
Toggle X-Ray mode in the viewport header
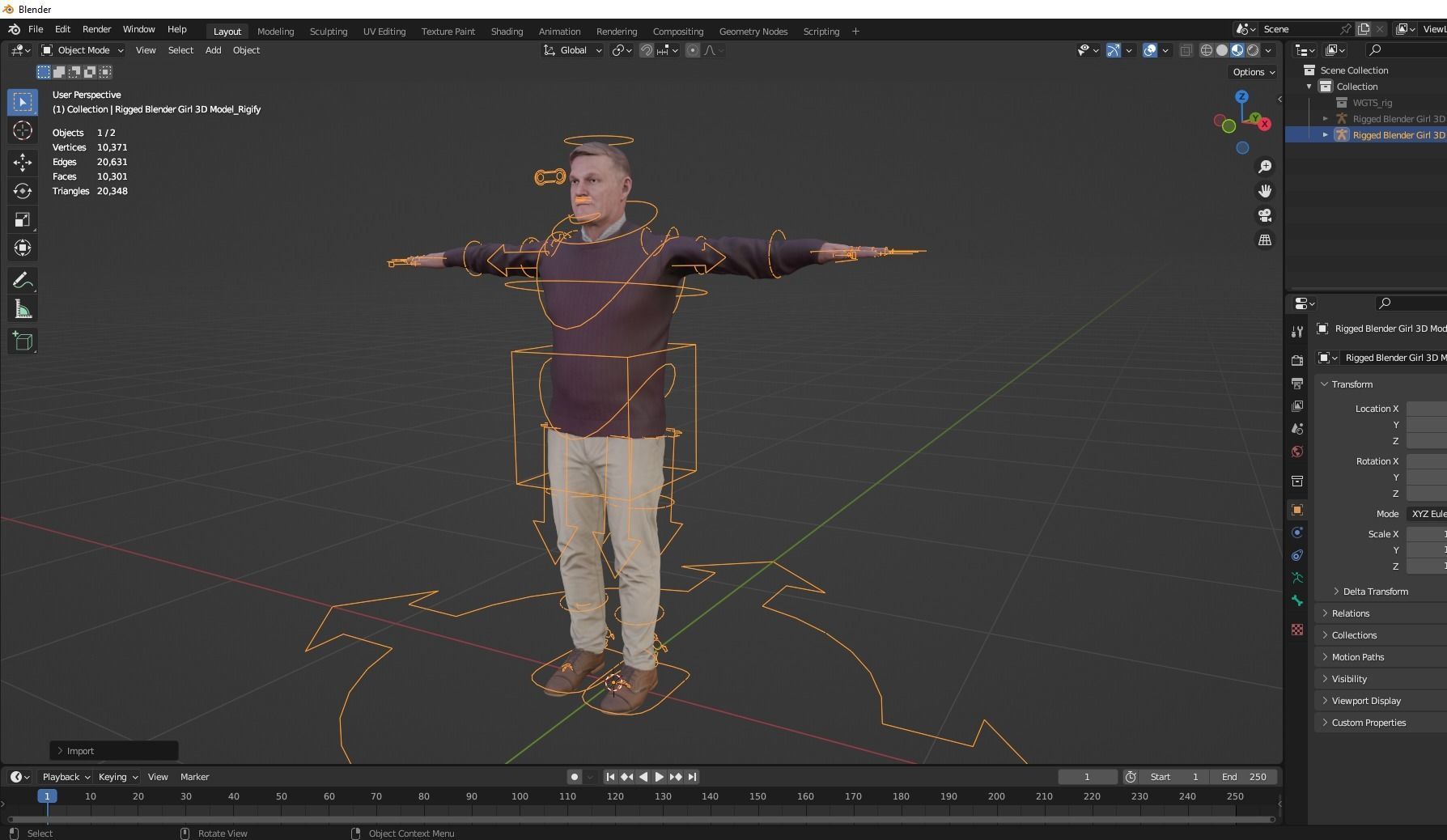(1186, 50)
